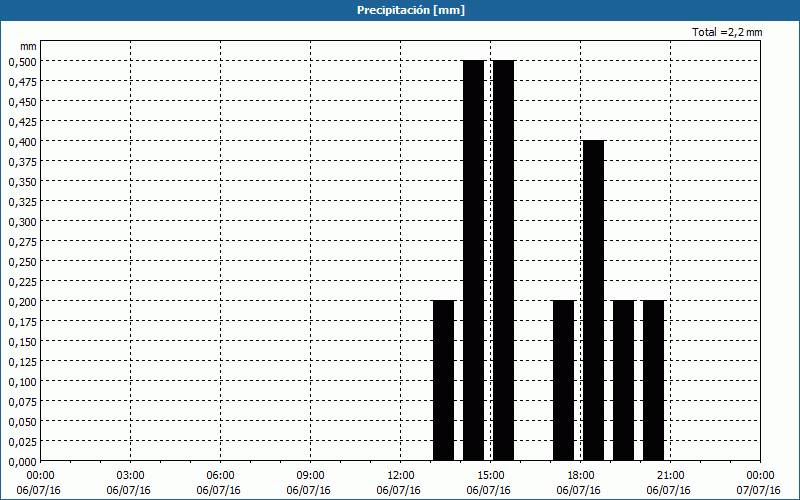Viewport: 800px width, 500px height.
Task: Select the Total =2,2 mm label
Action: point(727,32)
